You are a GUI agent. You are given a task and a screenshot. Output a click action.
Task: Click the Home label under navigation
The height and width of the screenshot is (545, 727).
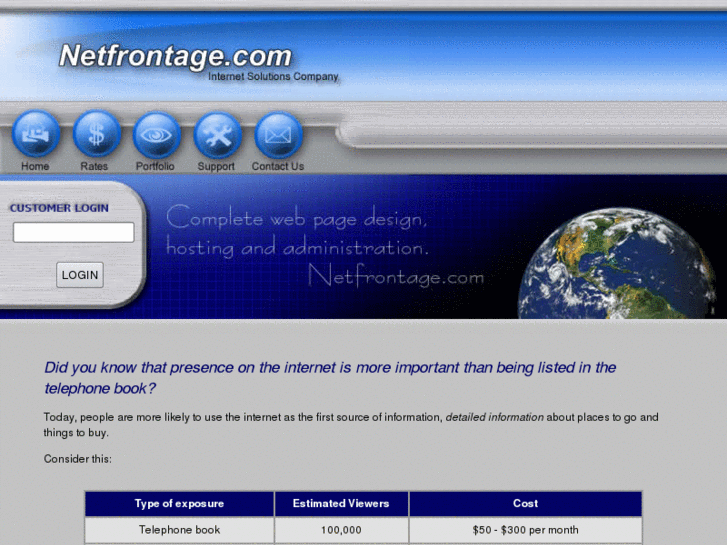pos(35,166)
